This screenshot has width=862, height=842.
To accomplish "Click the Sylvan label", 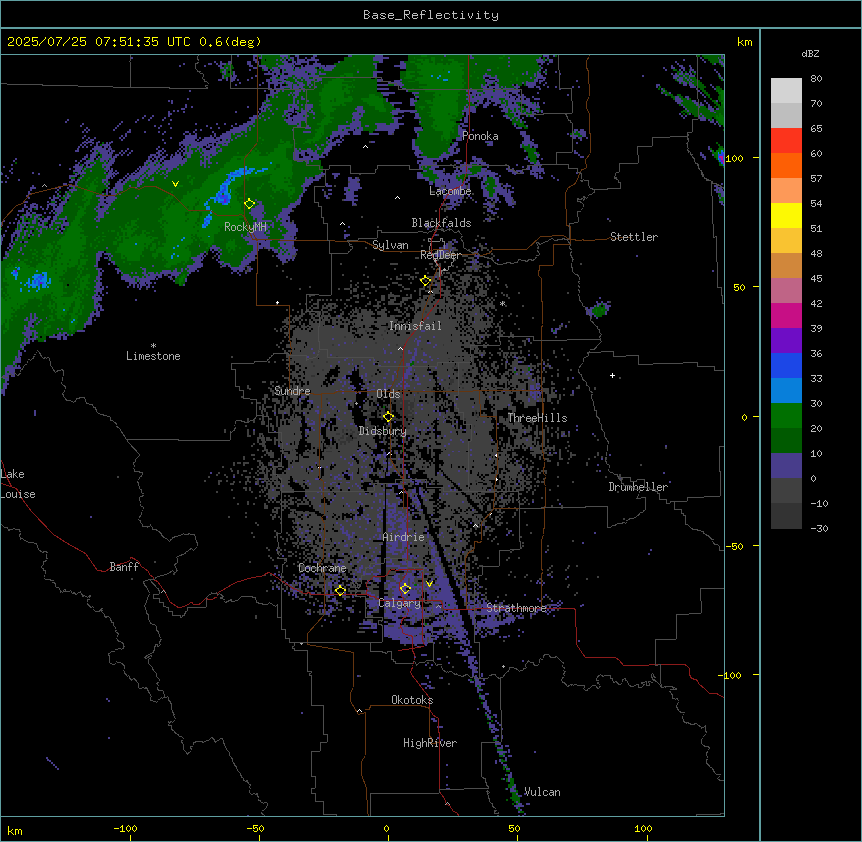I will tap(390, 245).
